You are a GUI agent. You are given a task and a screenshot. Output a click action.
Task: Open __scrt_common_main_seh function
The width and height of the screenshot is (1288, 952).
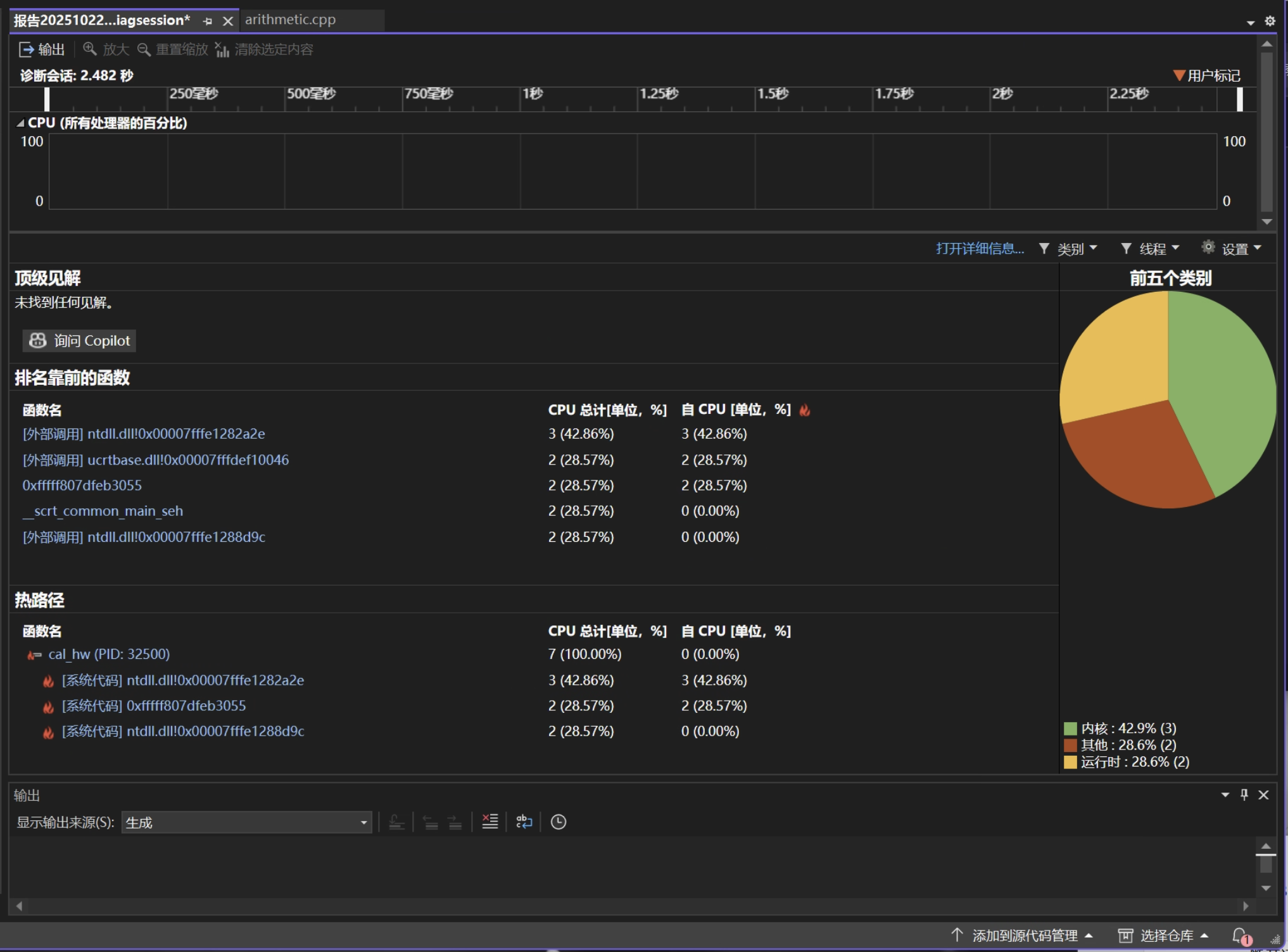point(103,511)
